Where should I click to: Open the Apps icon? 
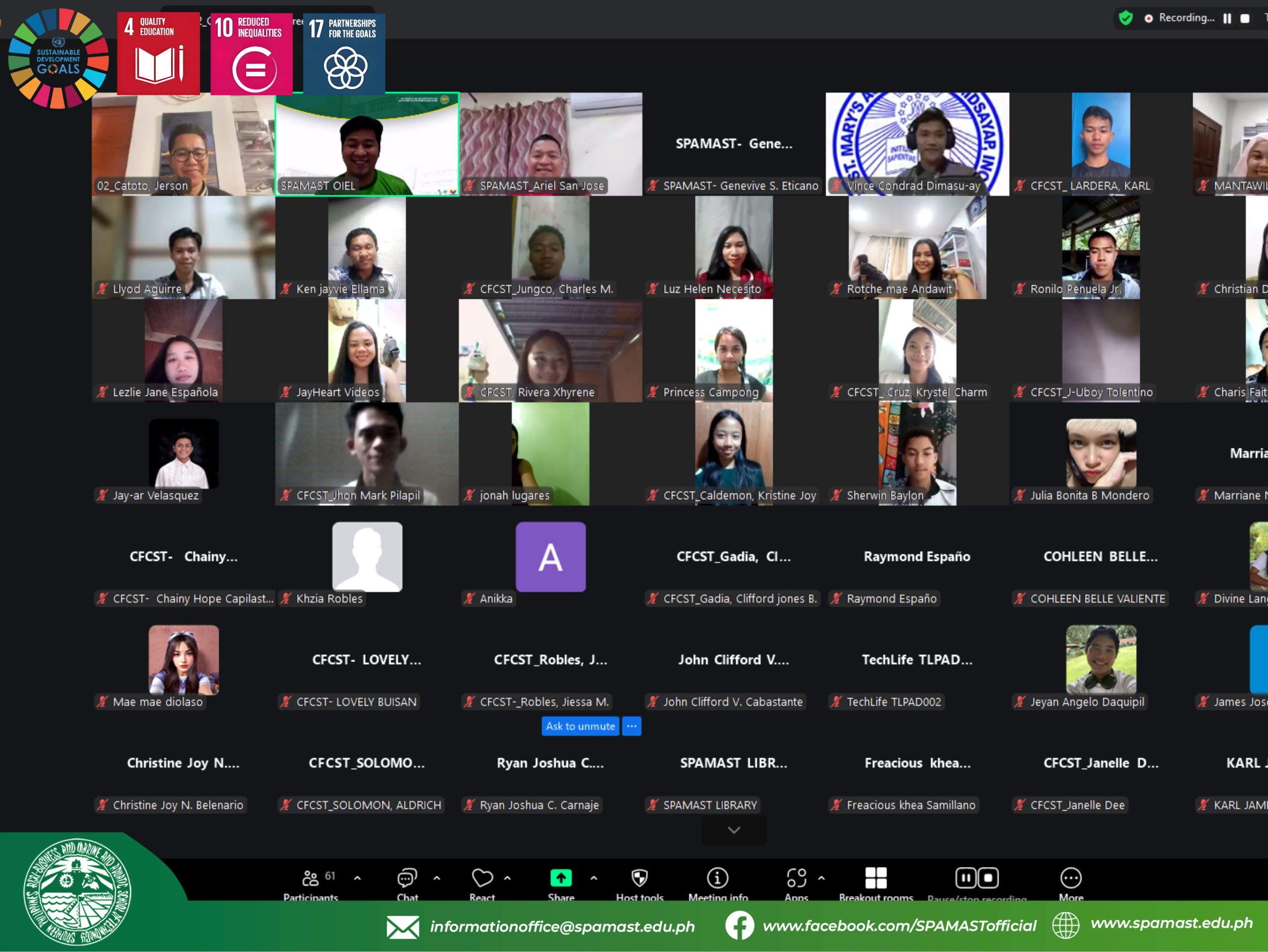796,878
